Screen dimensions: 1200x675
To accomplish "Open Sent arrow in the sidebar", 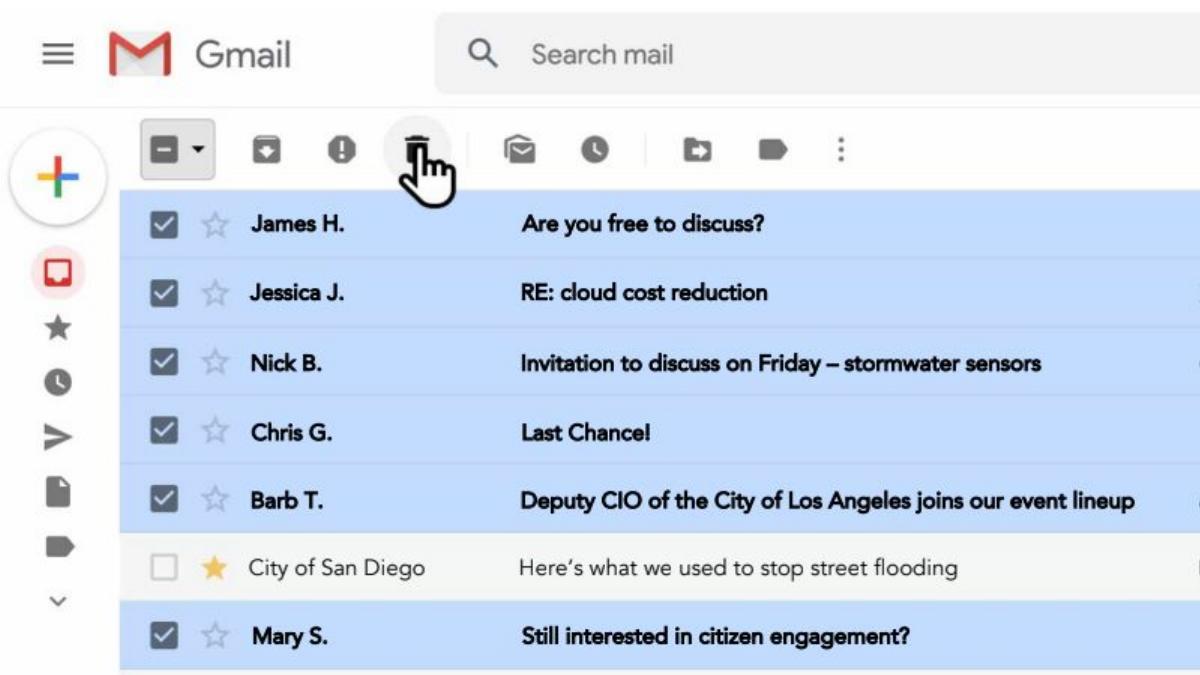I will (58, 437).
